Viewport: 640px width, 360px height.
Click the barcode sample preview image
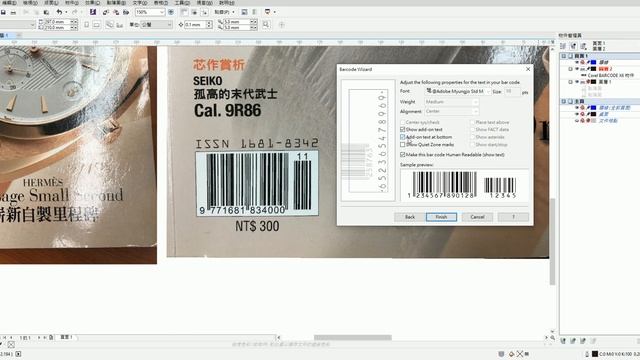pyautogui.click(x=464, y=185)
